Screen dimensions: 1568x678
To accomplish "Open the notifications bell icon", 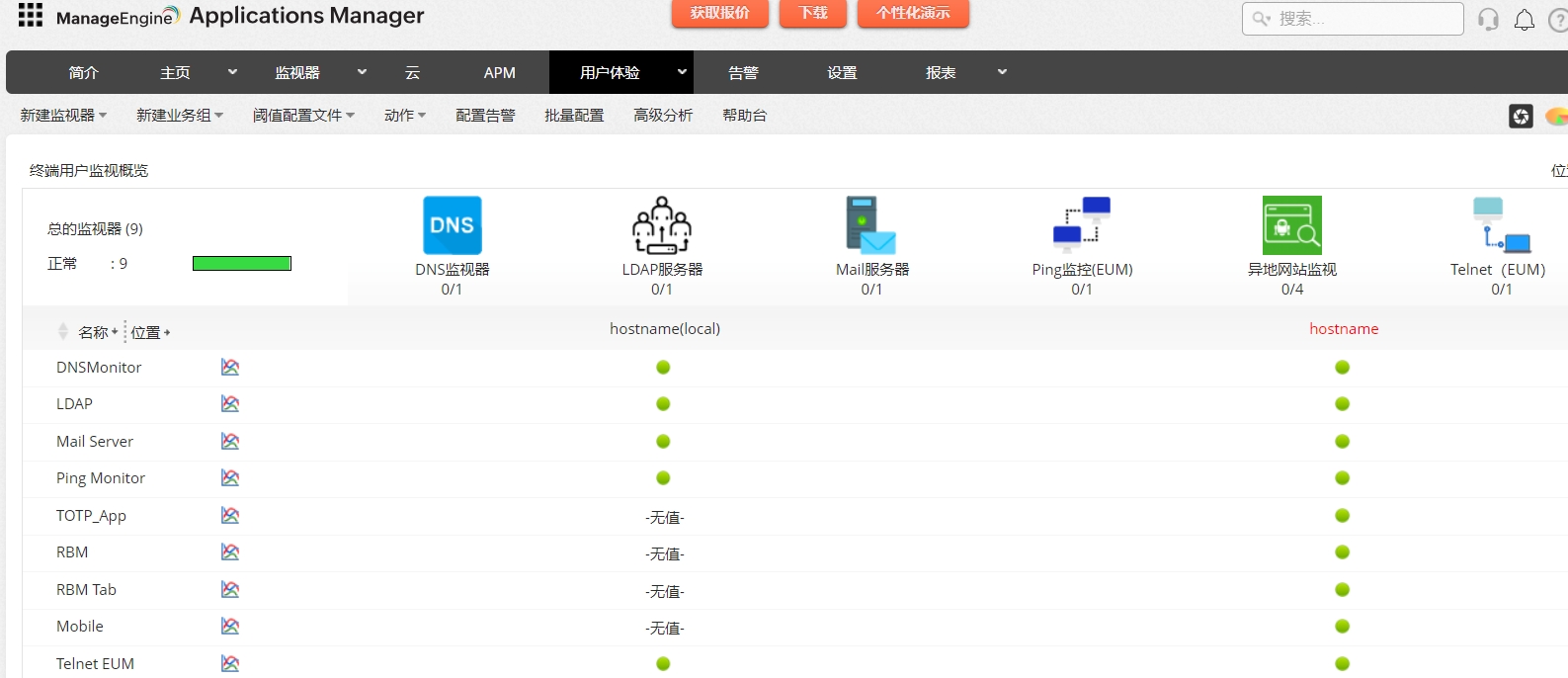I will [x=1525, y=20].
